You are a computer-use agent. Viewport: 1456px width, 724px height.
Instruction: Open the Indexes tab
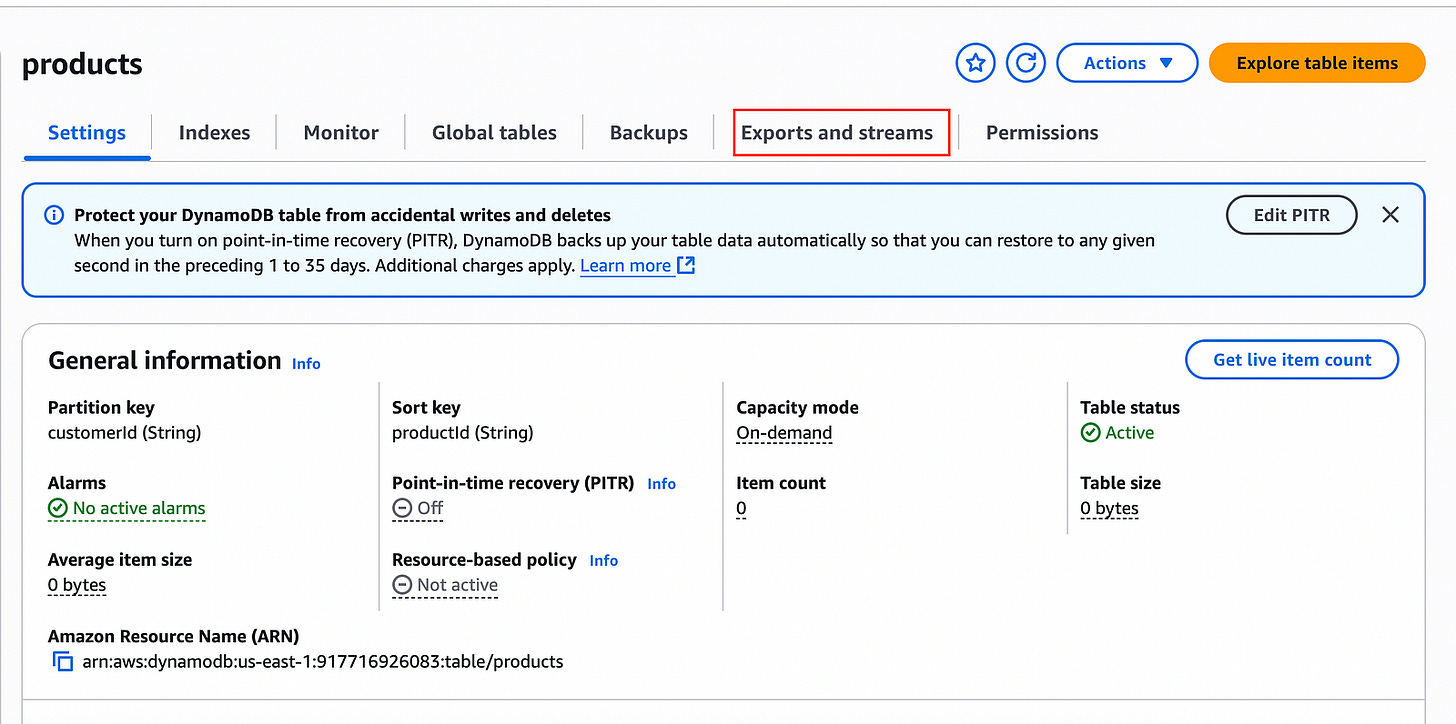[x=214, y=133]
